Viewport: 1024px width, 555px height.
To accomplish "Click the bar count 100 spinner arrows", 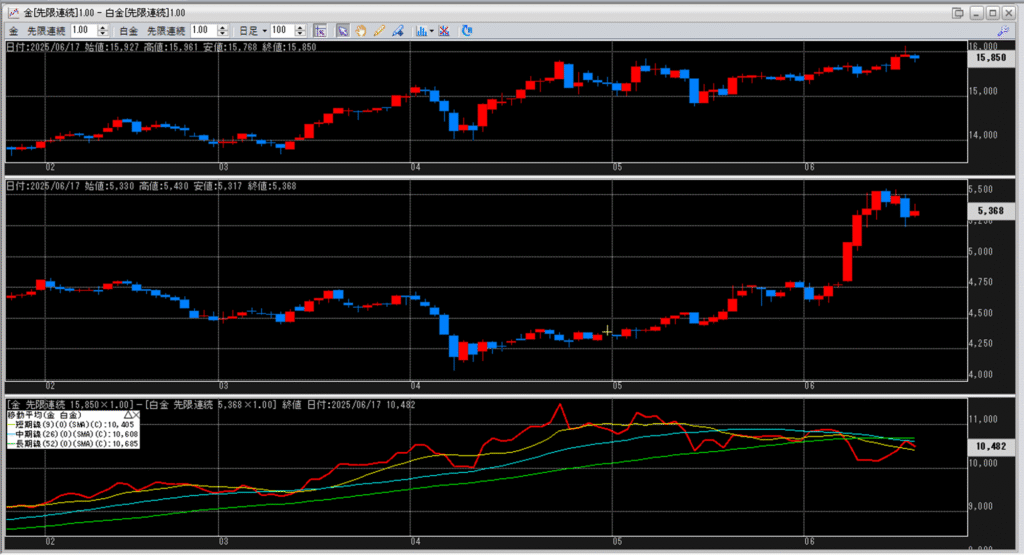I will [x=300, y=30].
